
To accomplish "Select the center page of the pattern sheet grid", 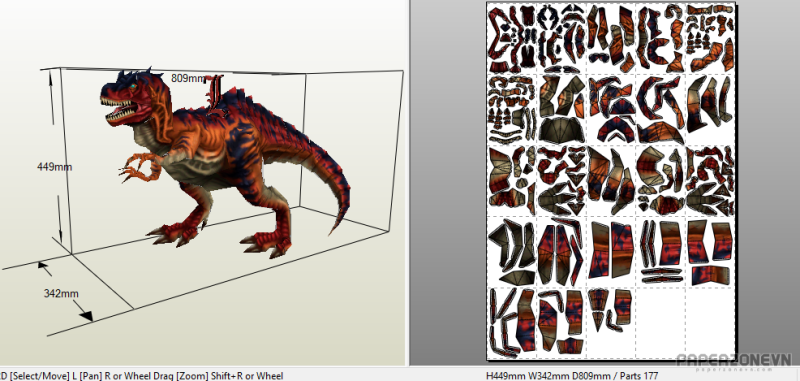I will (x=611, y=181).
